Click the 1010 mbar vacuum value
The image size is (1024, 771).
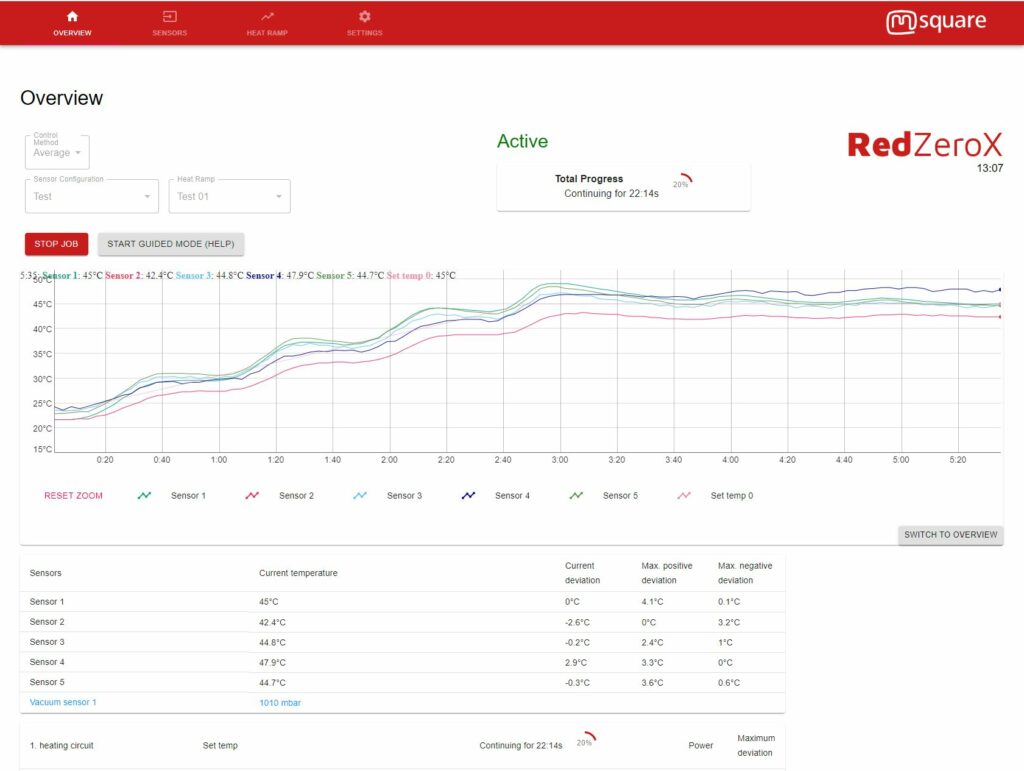[280, 703]
